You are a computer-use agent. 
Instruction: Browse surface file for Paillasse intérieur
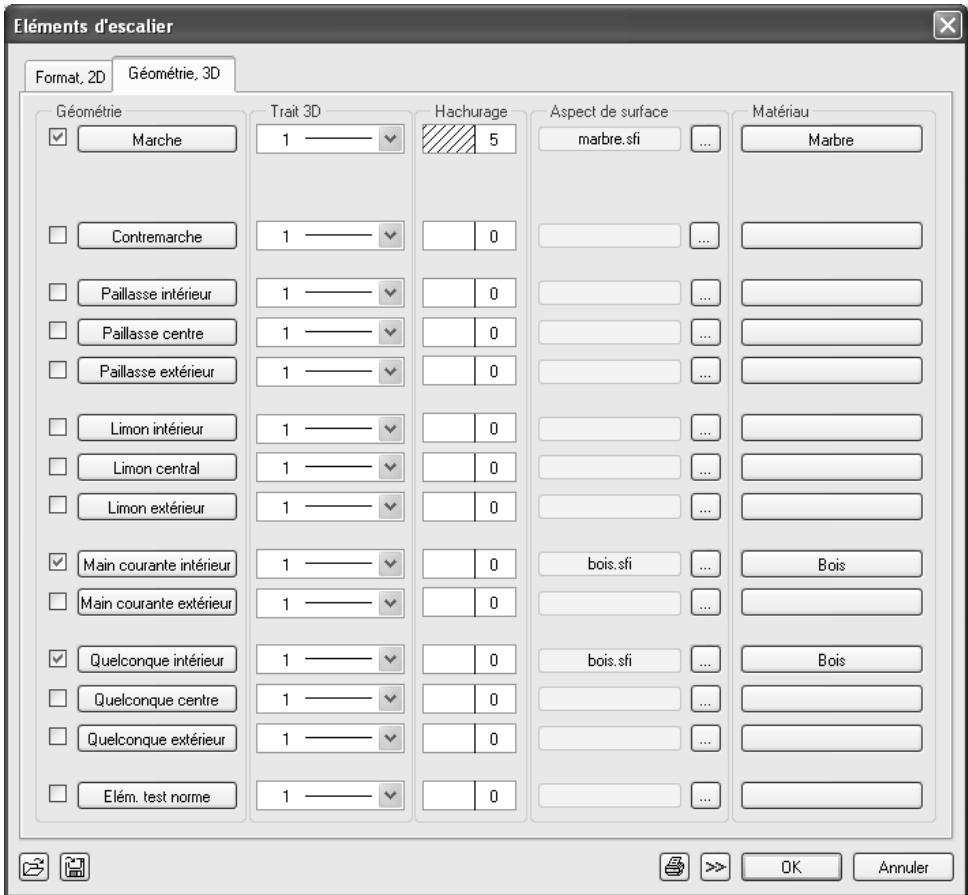(x=705, y=293)
